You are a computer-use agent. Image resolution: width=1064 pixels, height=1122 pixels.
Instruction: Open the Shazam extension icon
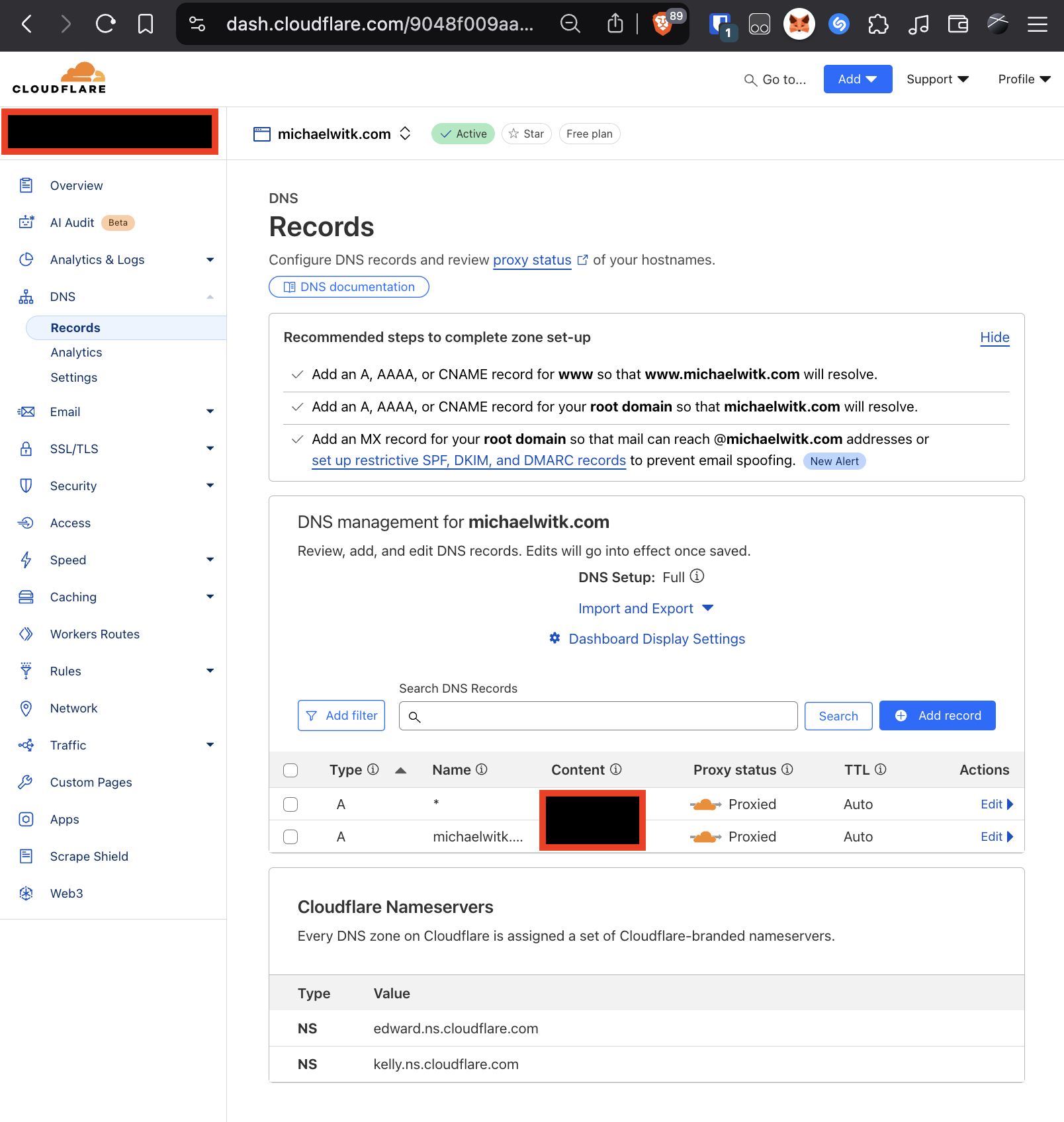[x=839, y=24]
